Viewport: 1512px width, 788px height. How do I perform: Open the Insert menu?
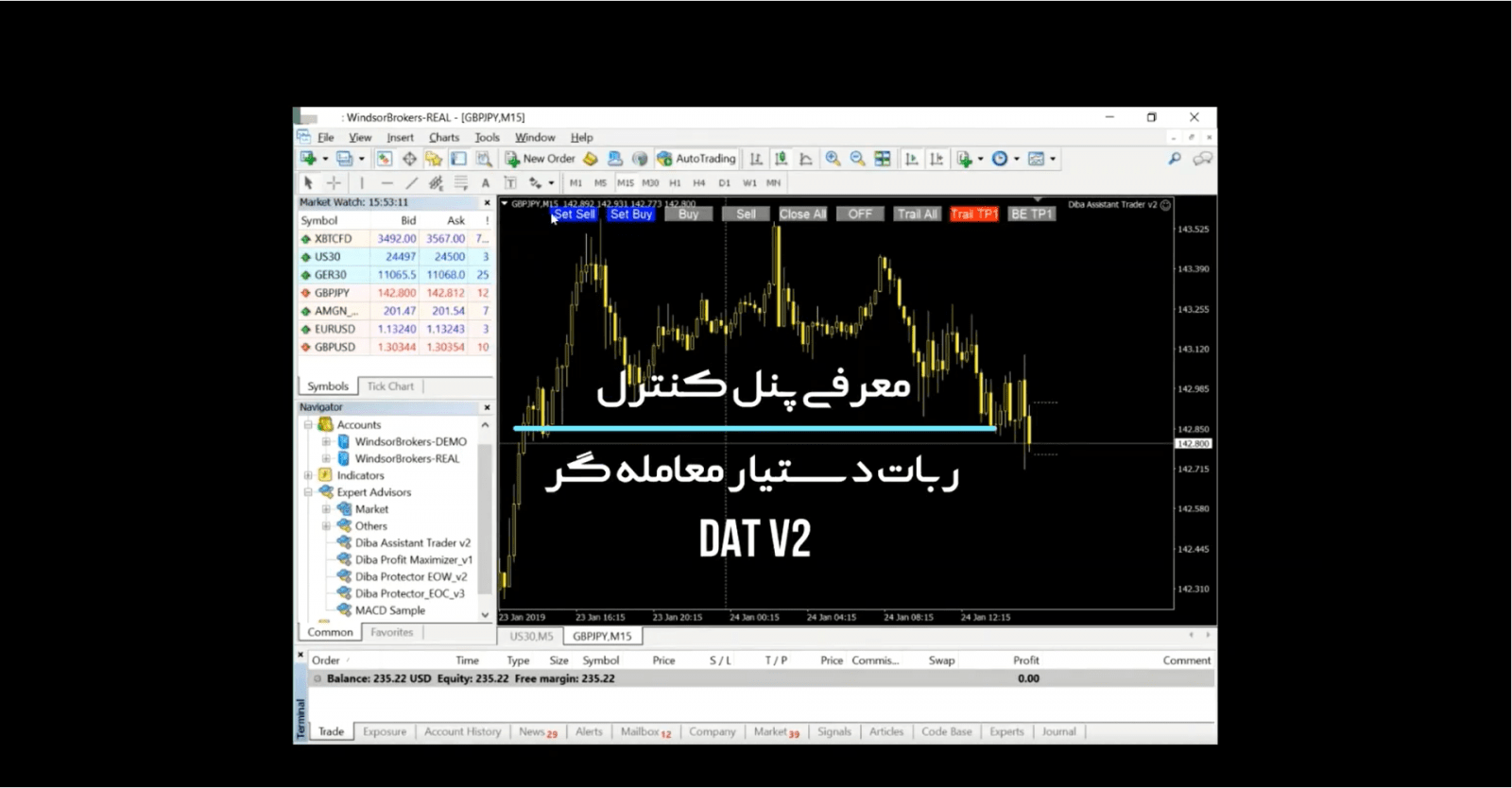(400, 137)
